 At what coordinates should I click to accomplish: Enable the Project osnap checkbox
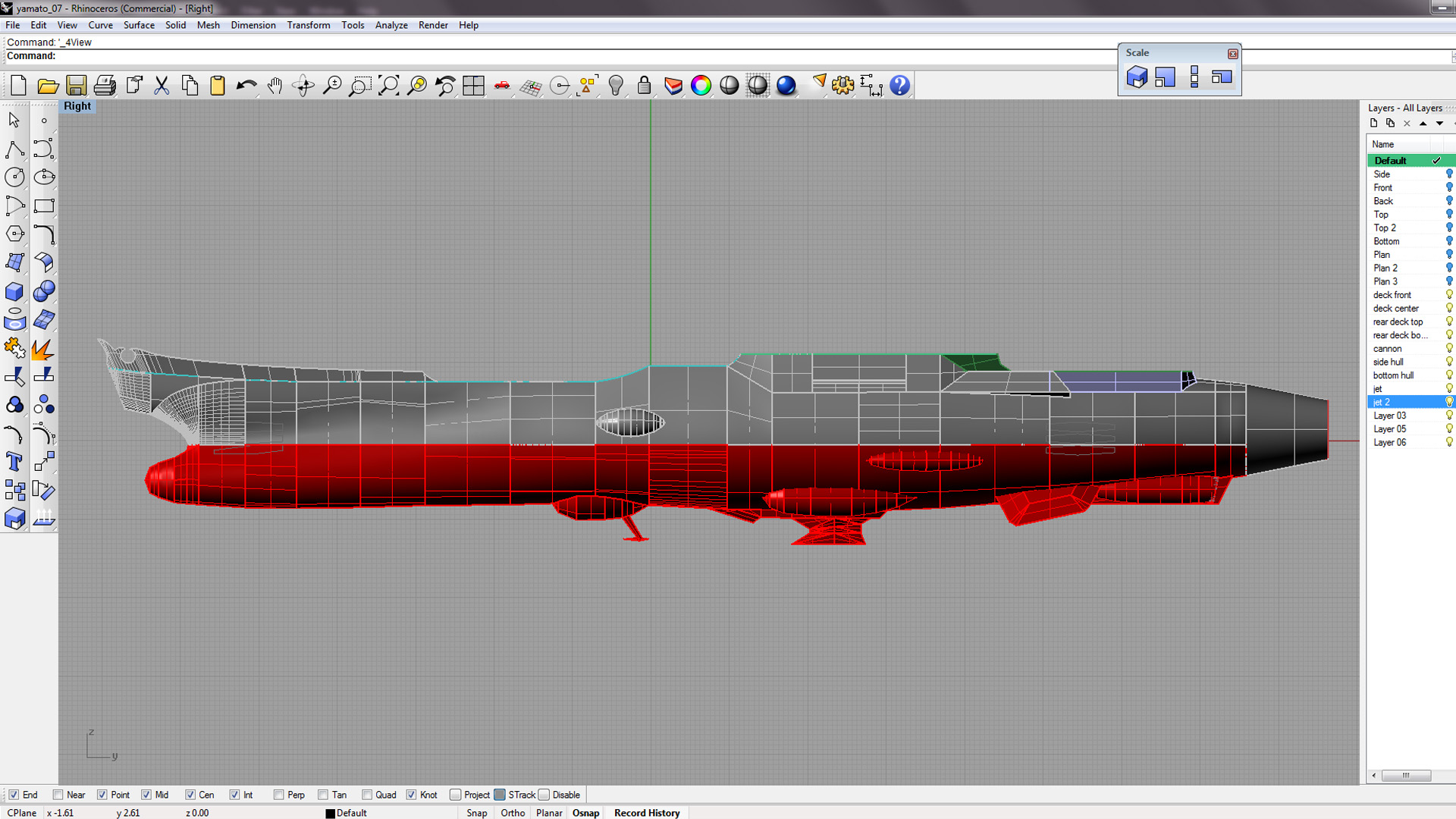[456, 795]
